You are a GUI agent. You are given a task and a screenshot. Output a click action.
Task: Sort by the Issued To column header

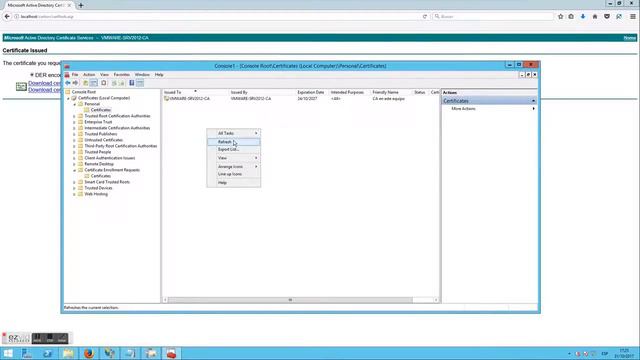pos(196,92)
